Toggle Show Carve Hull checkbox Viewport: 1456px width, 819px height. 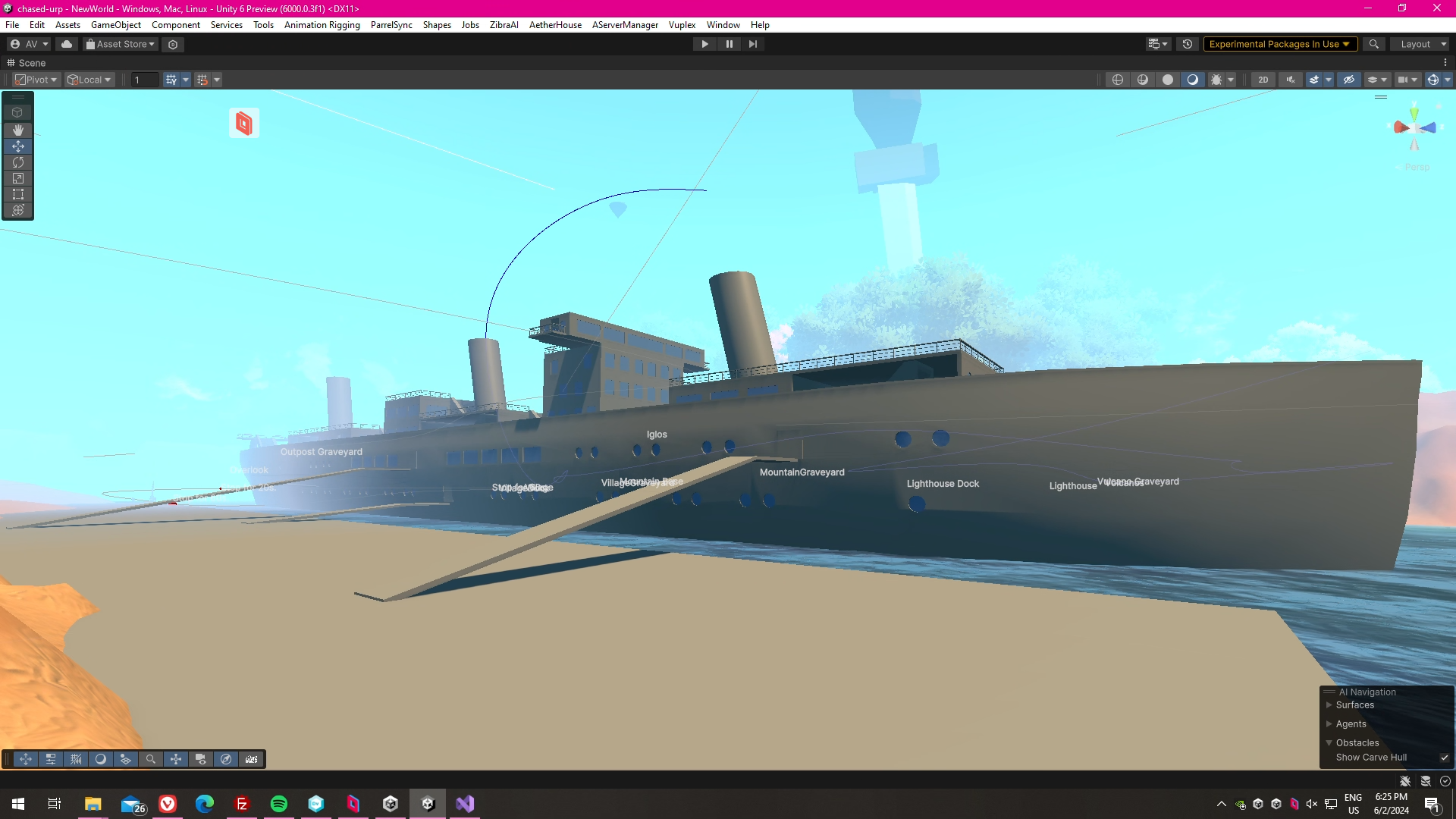point(1444,758)
